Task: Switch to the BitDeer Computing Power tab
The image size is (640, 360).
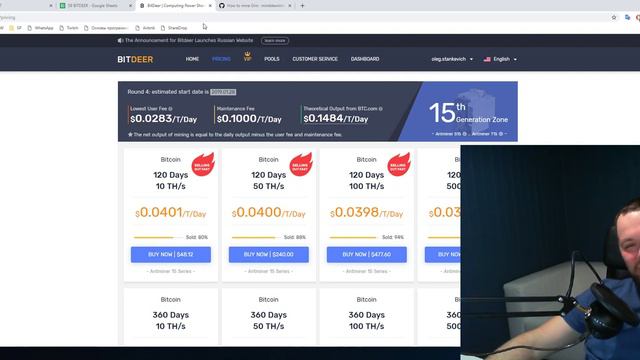Action: pyautogui.click(x=175, y=6)
